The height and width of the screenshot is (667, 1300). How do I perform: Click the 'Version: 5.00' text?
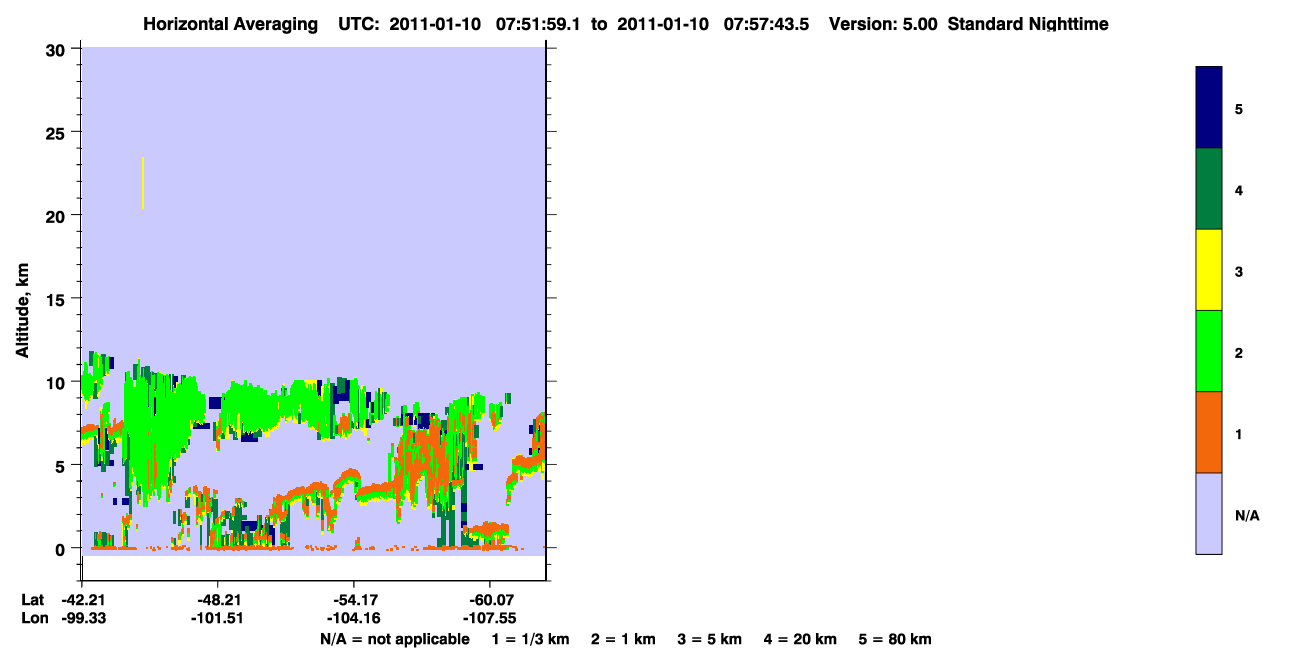pyautogui.click(x=883, y=24)
